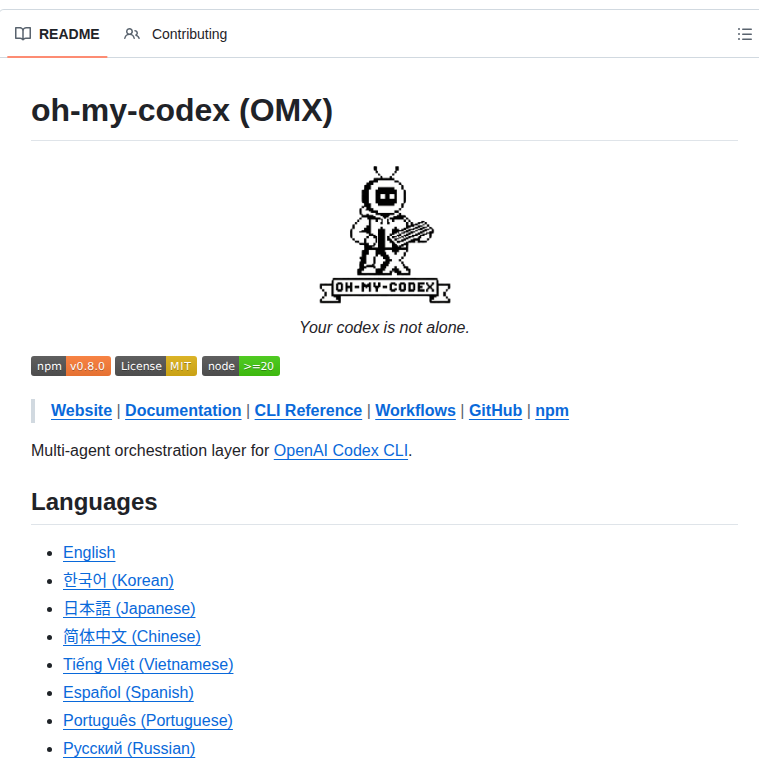The width and height of the screenshot is (759, 759).
Task: Open the Русский (Russian) language link
Action: pyautogui.click(x=129, y=749)
